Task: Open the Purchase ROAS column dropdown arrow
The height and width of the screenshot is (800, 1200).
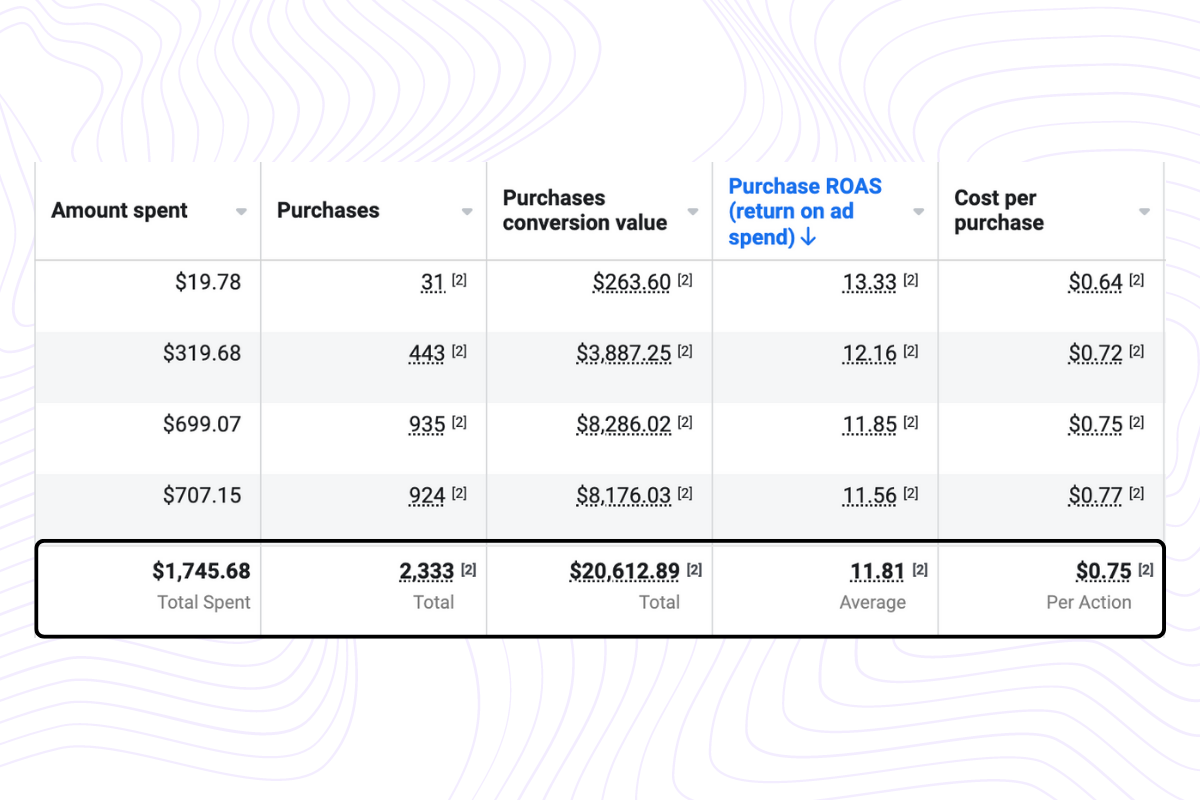Action: click(x=919, y=212)
